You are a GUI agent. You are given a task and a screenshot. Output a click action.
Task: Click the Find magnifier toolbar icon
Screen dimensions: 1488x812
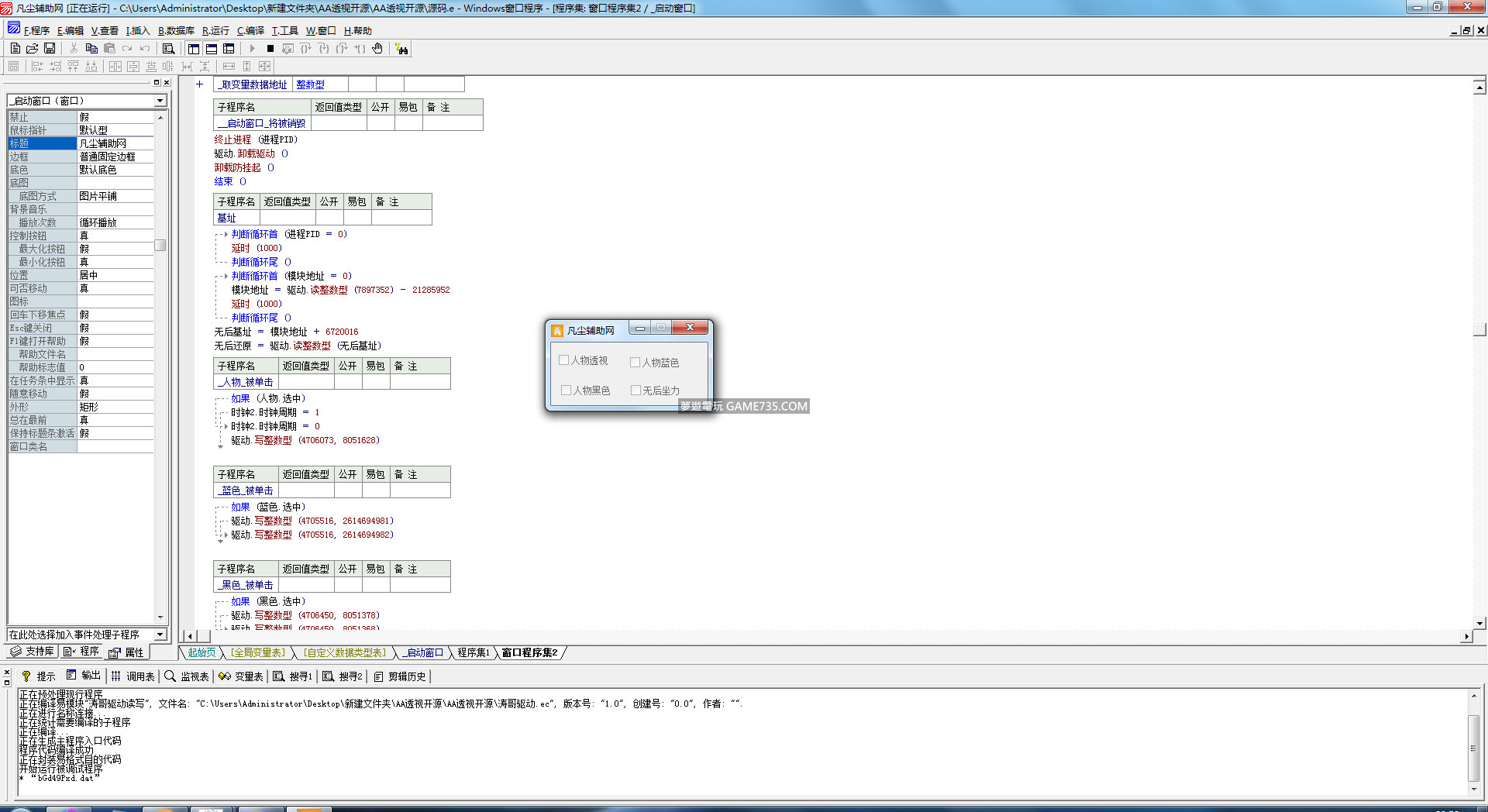coord(168,49)
